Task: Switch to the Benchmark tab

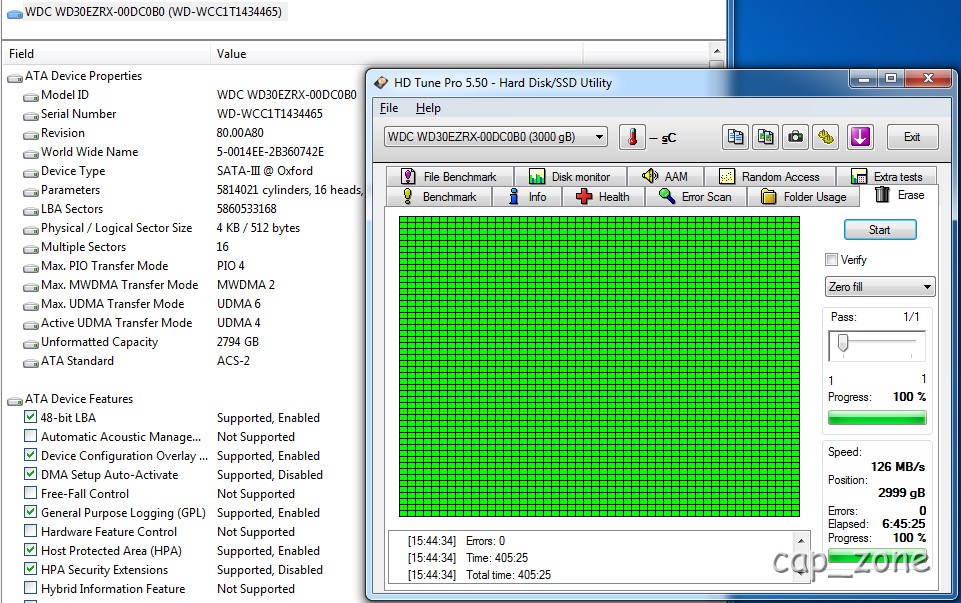Action: 439,197
